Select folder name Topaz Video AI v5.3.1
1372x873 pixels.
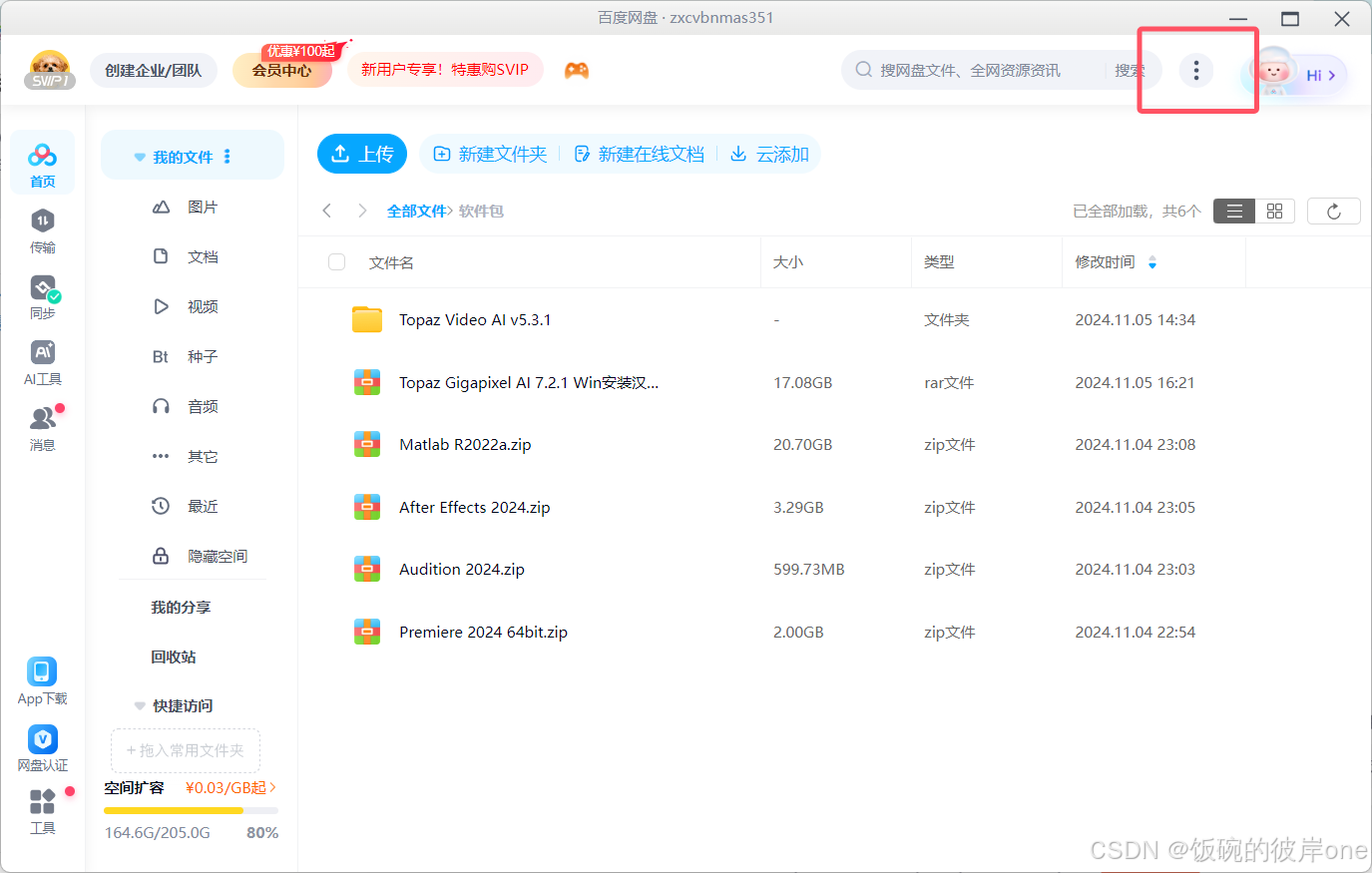point(475,319)
